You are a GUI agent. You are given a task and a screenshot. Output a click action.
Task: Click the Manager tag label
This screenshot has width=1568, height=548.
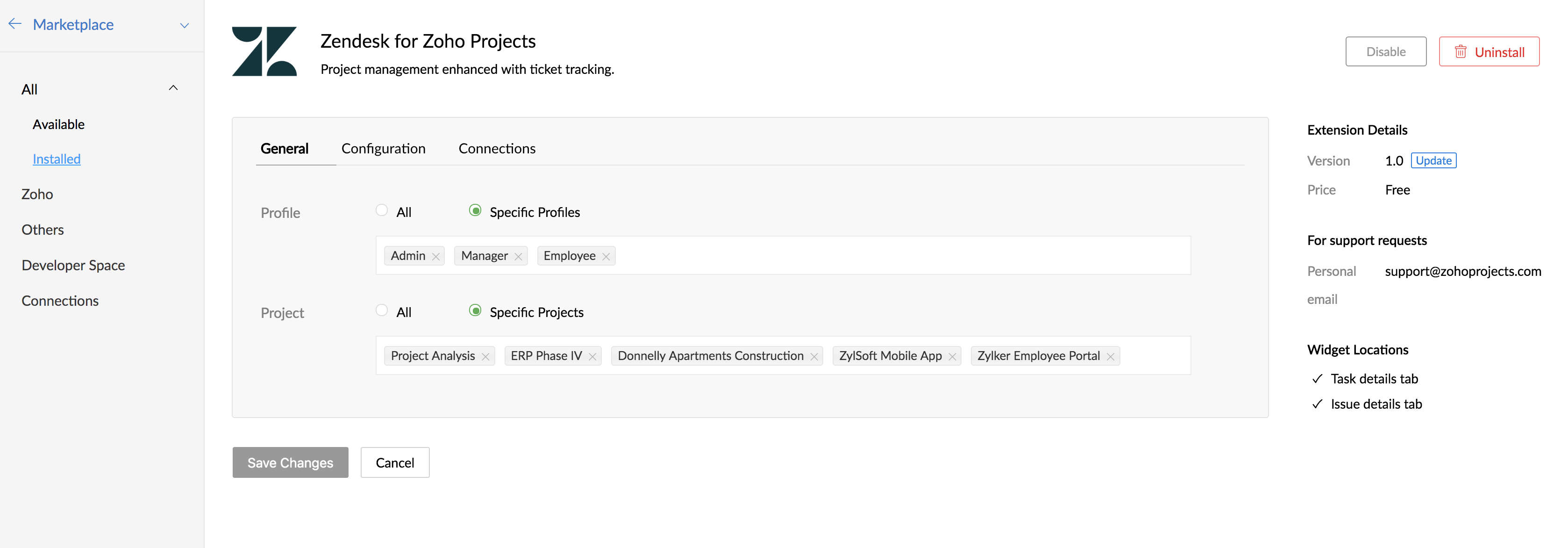pyautogui.click(x=485, y=256)
